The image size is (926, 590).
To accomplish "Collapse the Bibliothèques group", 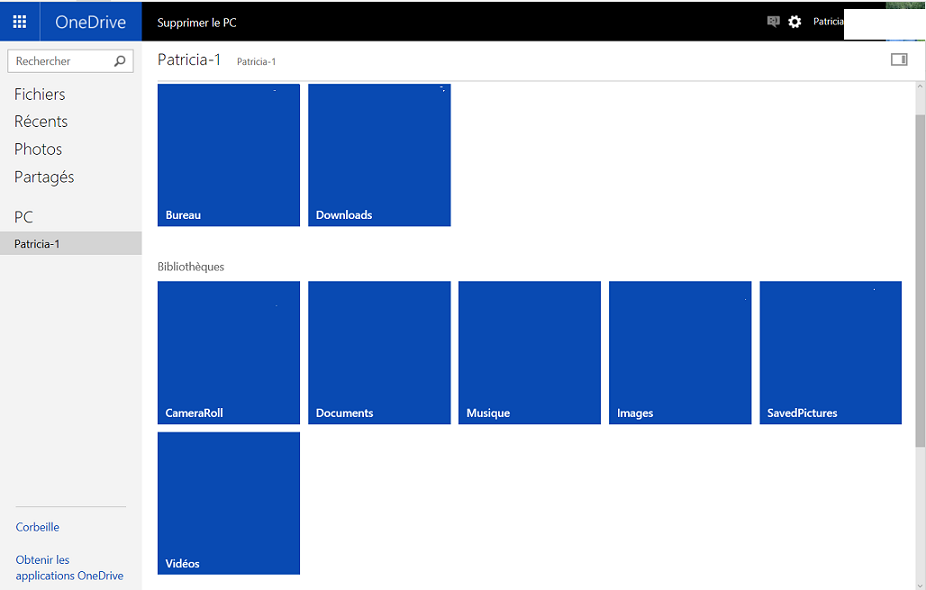I will 190,266.
